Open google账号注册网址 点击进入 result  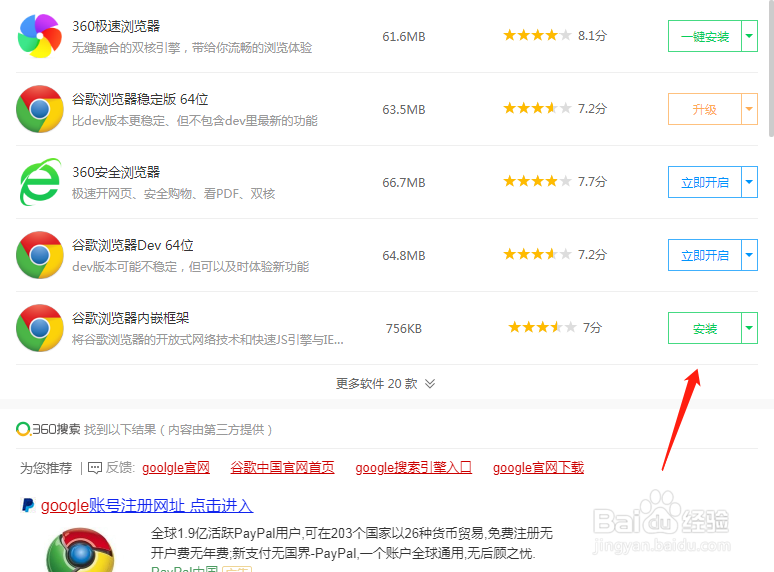[147, 505]
